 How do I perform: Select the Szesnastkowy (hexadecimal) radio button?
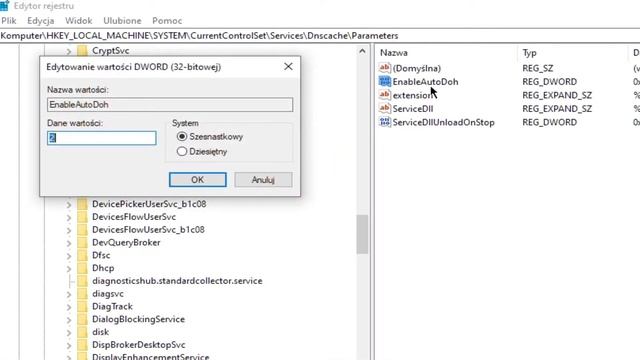coord(182,136)
